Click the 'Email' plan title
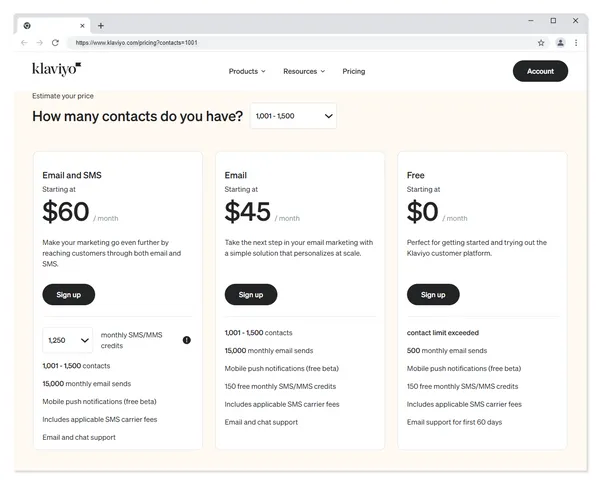The height and width of the screenshot is (484, 600). click(236, 175)
